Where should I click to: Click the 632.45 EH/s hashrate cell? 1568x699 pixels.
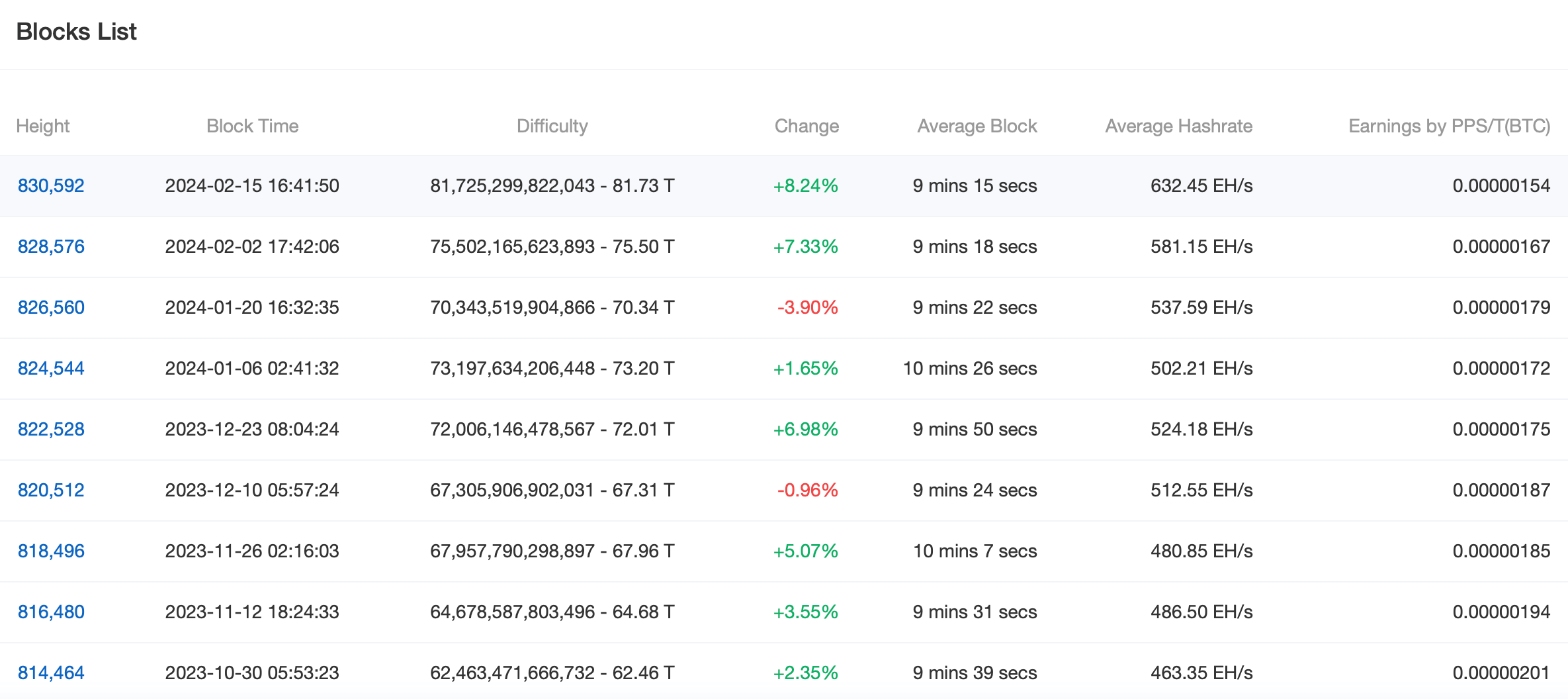click(1201, 186)
